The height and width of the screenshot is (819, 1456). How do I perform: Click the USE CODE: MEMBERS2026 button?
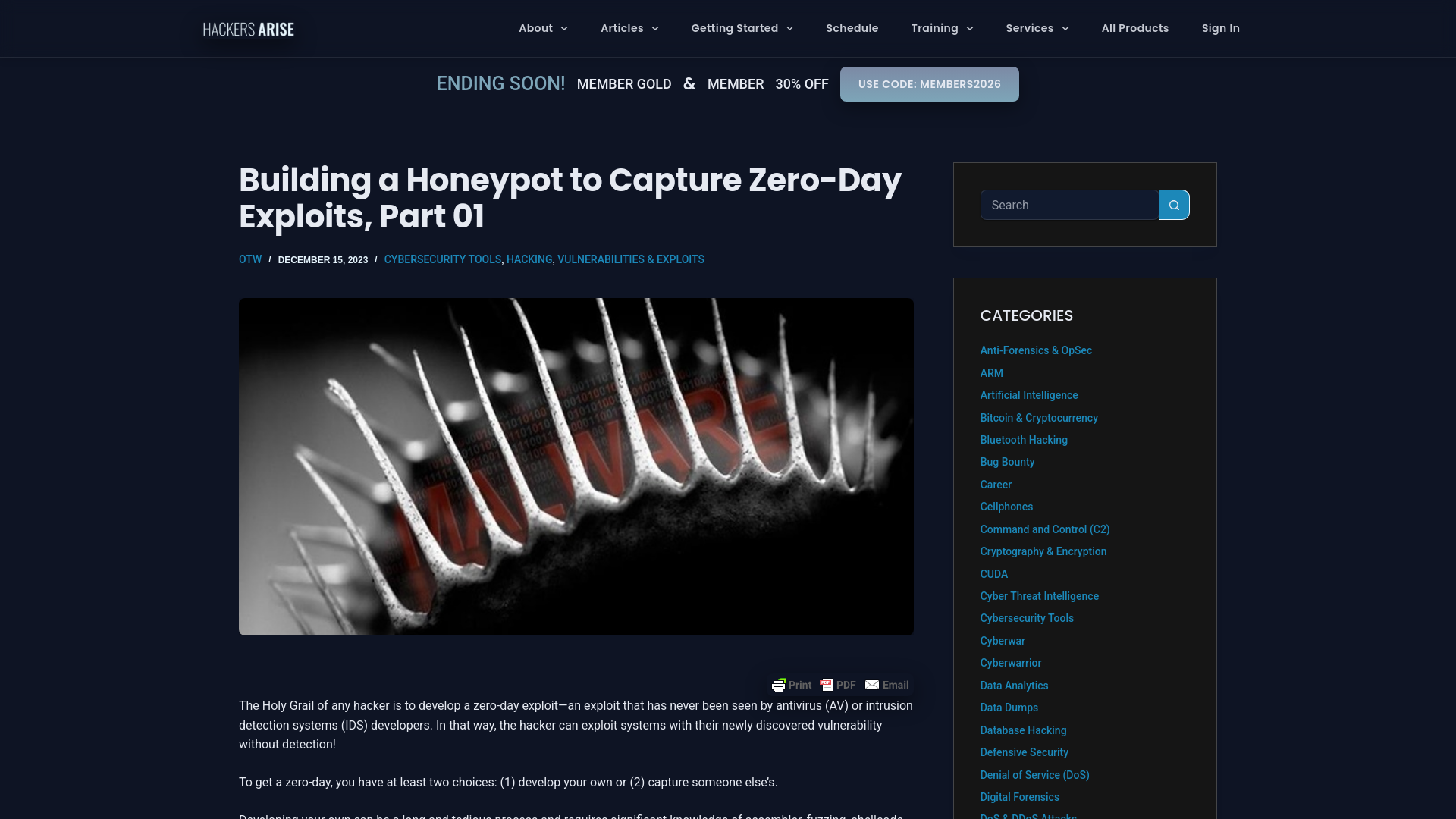click(x=929, y=84)
